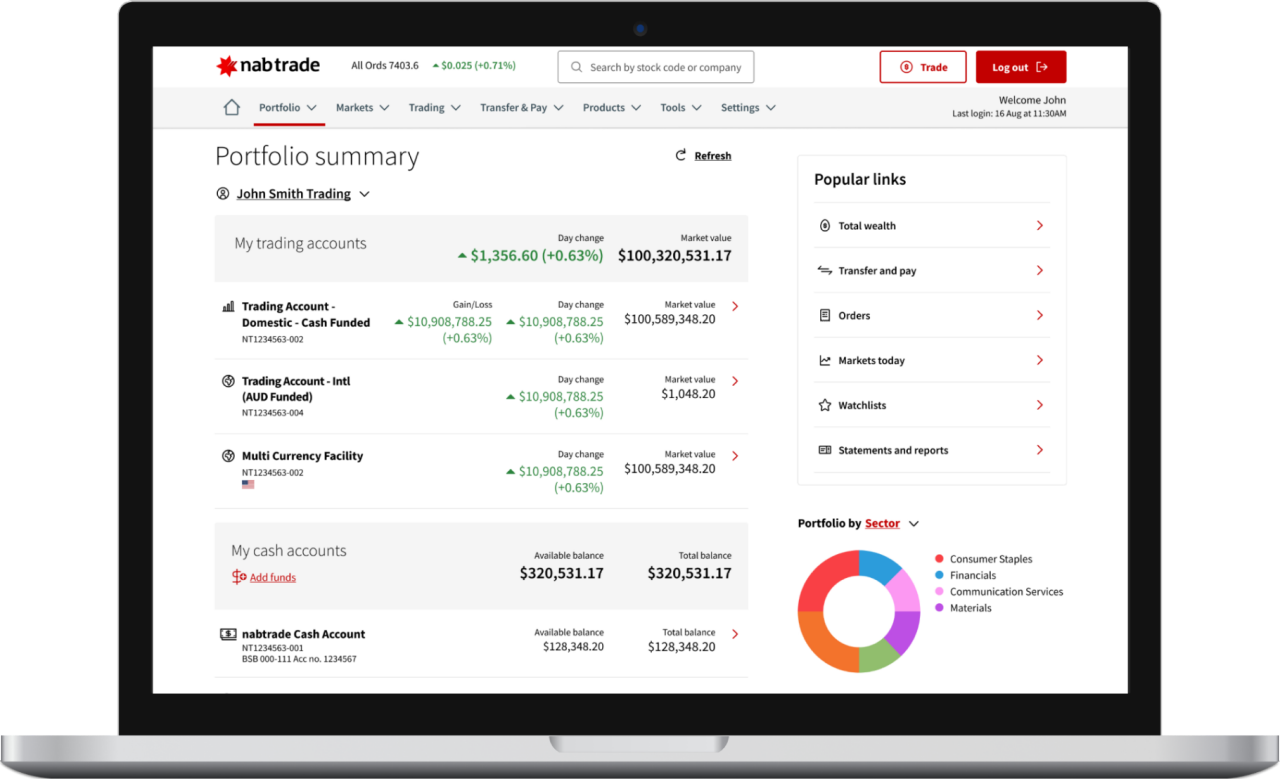
Task: Open the Transfer and pay link
Action: coord(877,271)
